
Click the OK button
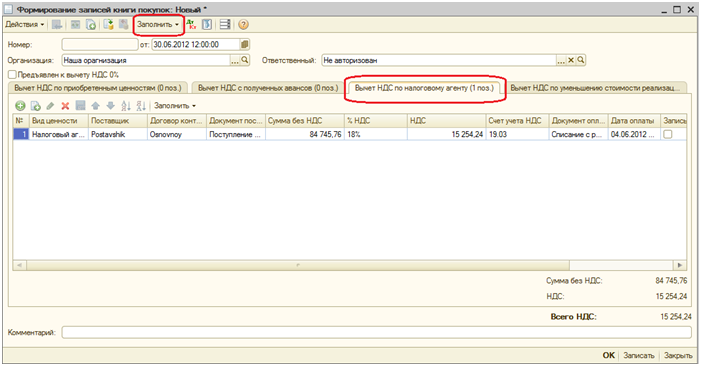pyautogui.click(x=608, y=355)
